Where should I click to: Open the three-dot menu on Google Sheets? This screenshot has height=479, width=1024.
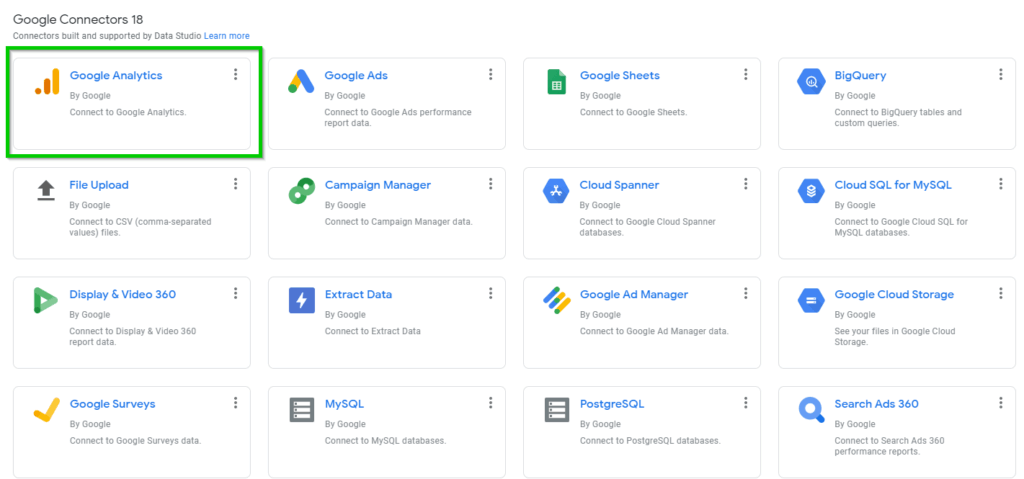745,75
